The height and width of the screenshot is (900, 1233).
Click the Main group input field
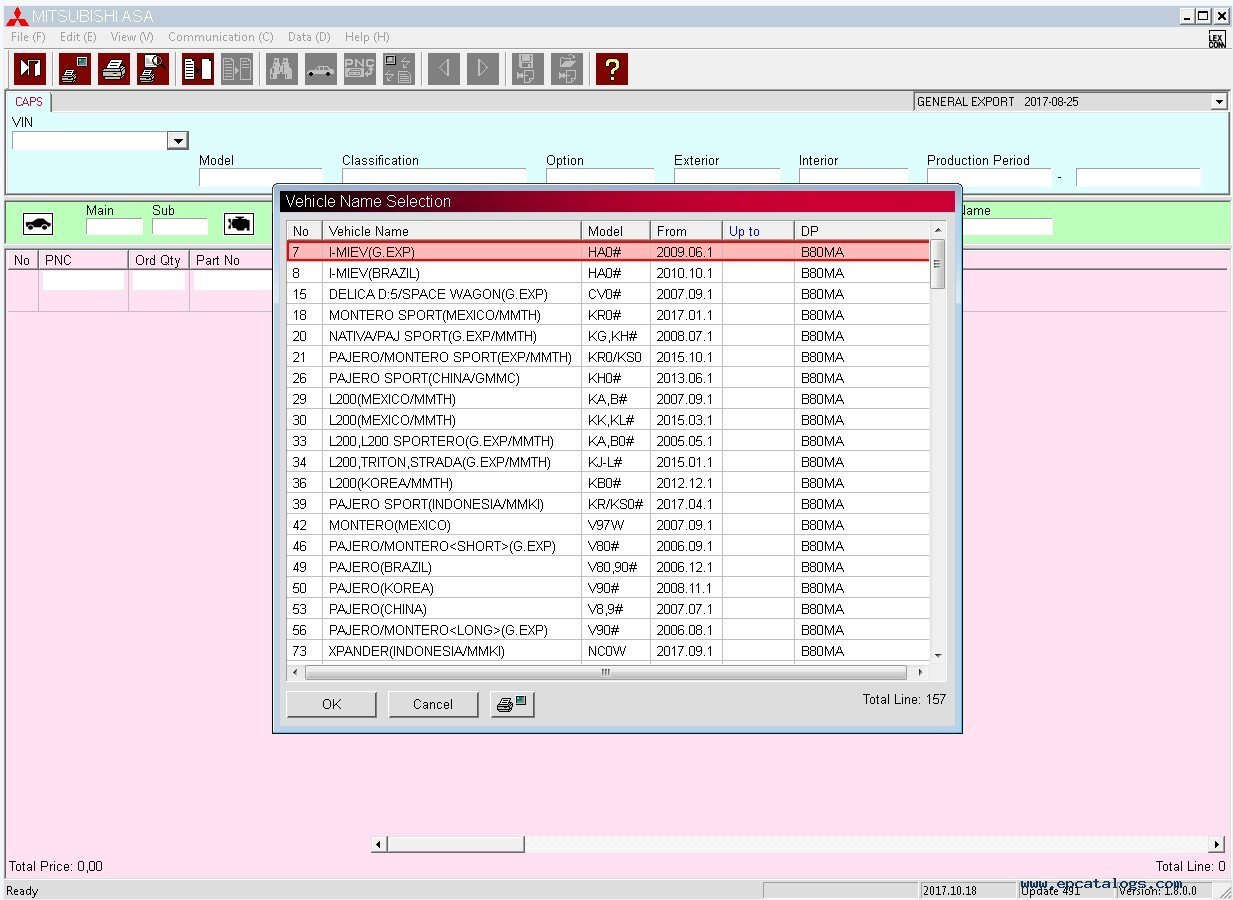pyautogui.click(x=114, y=227)
